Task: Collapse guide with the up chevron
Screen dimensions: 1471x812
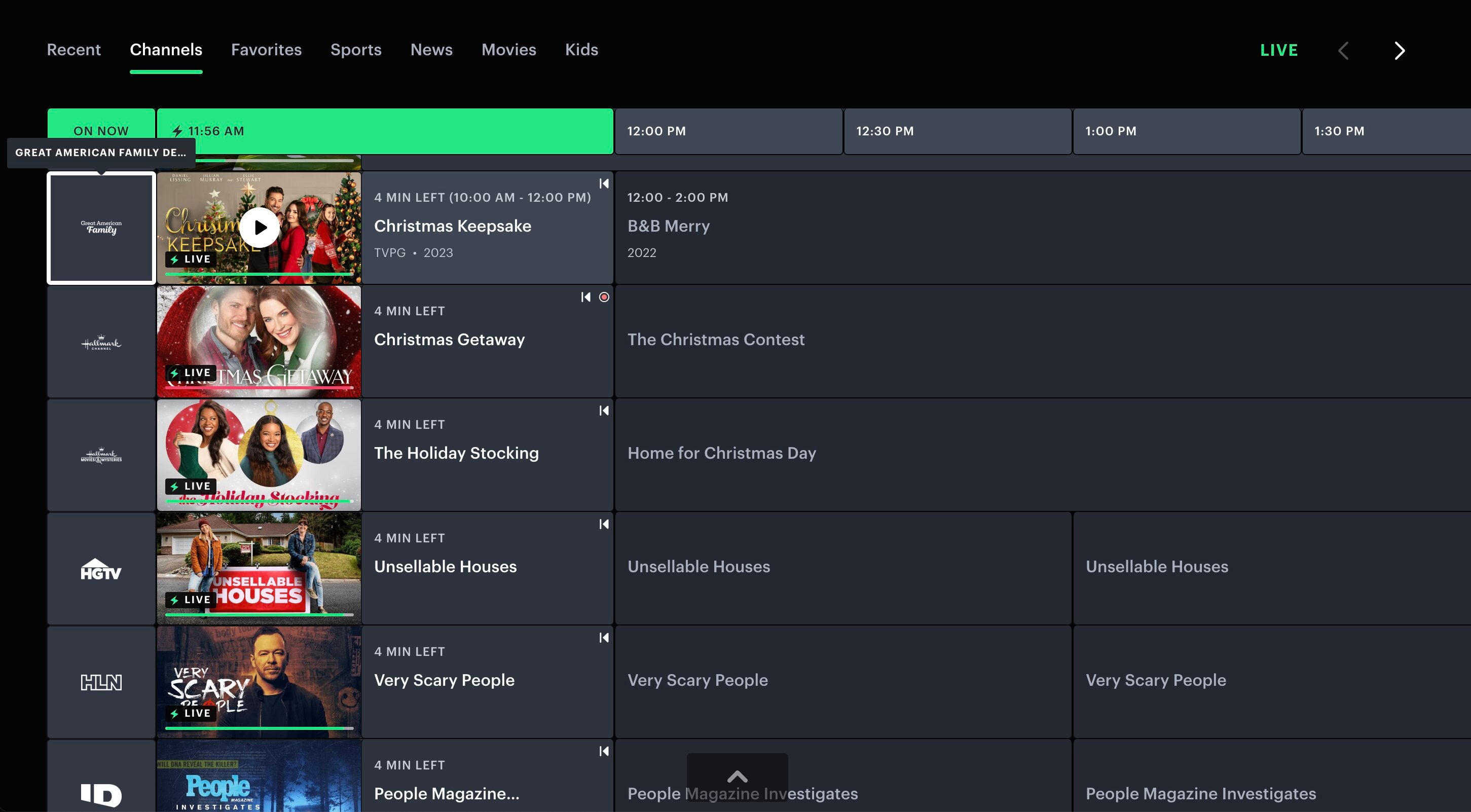Action: (x=737, y=777)
